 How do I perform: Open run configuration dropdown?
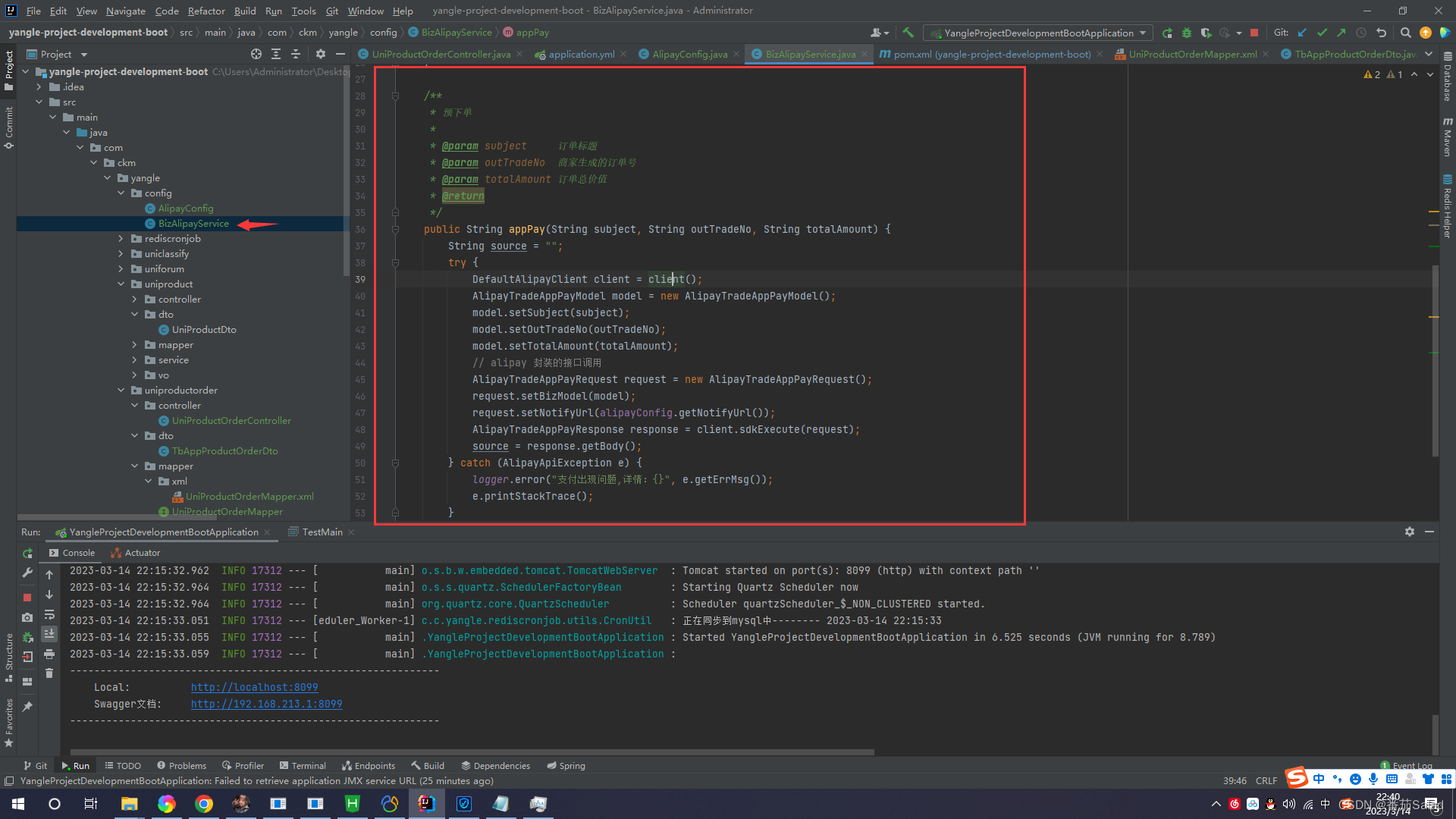coord(1038,33)
